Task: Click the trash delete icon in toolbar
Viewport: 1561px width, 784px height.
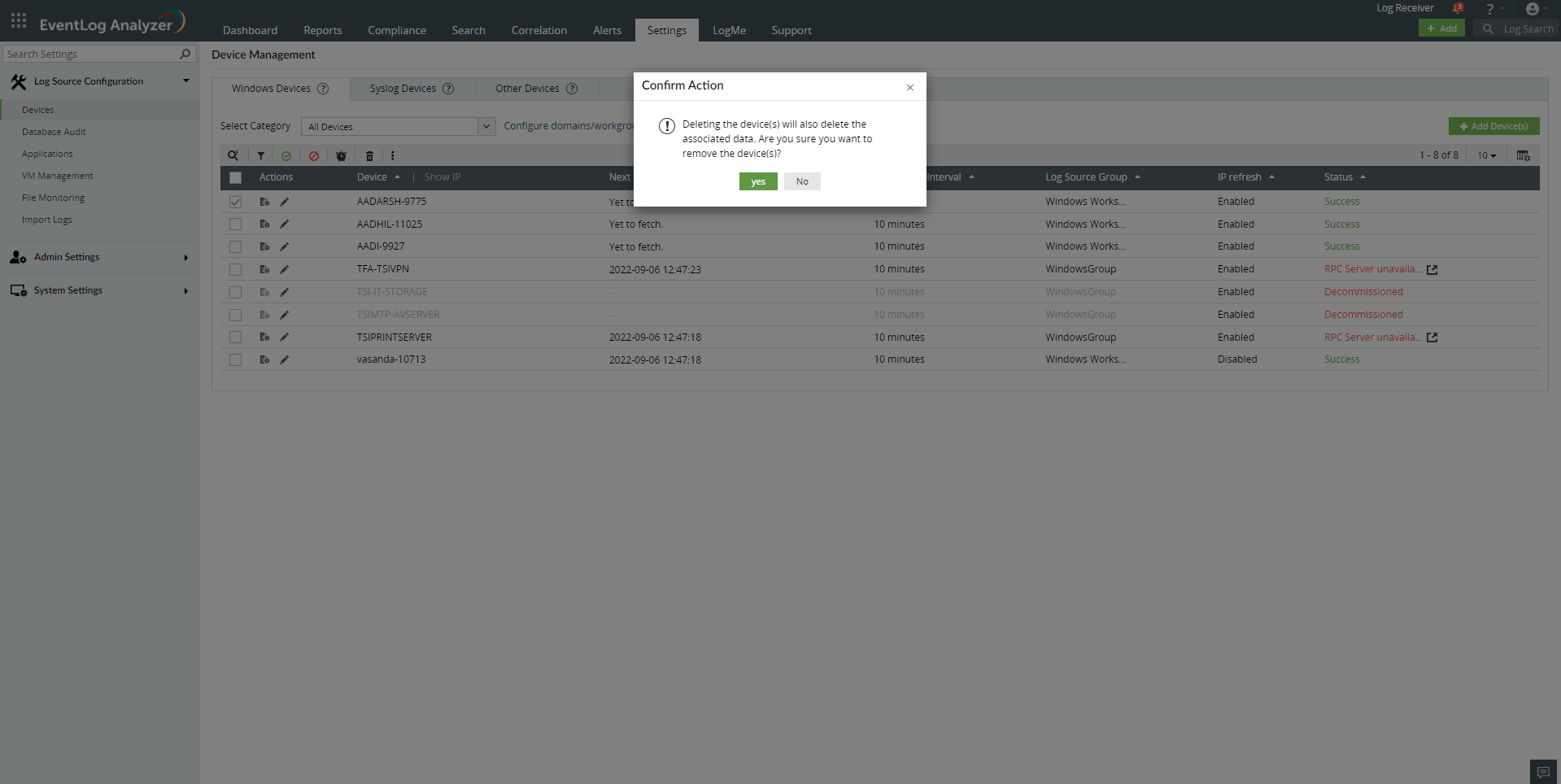Action: [369, 156]
